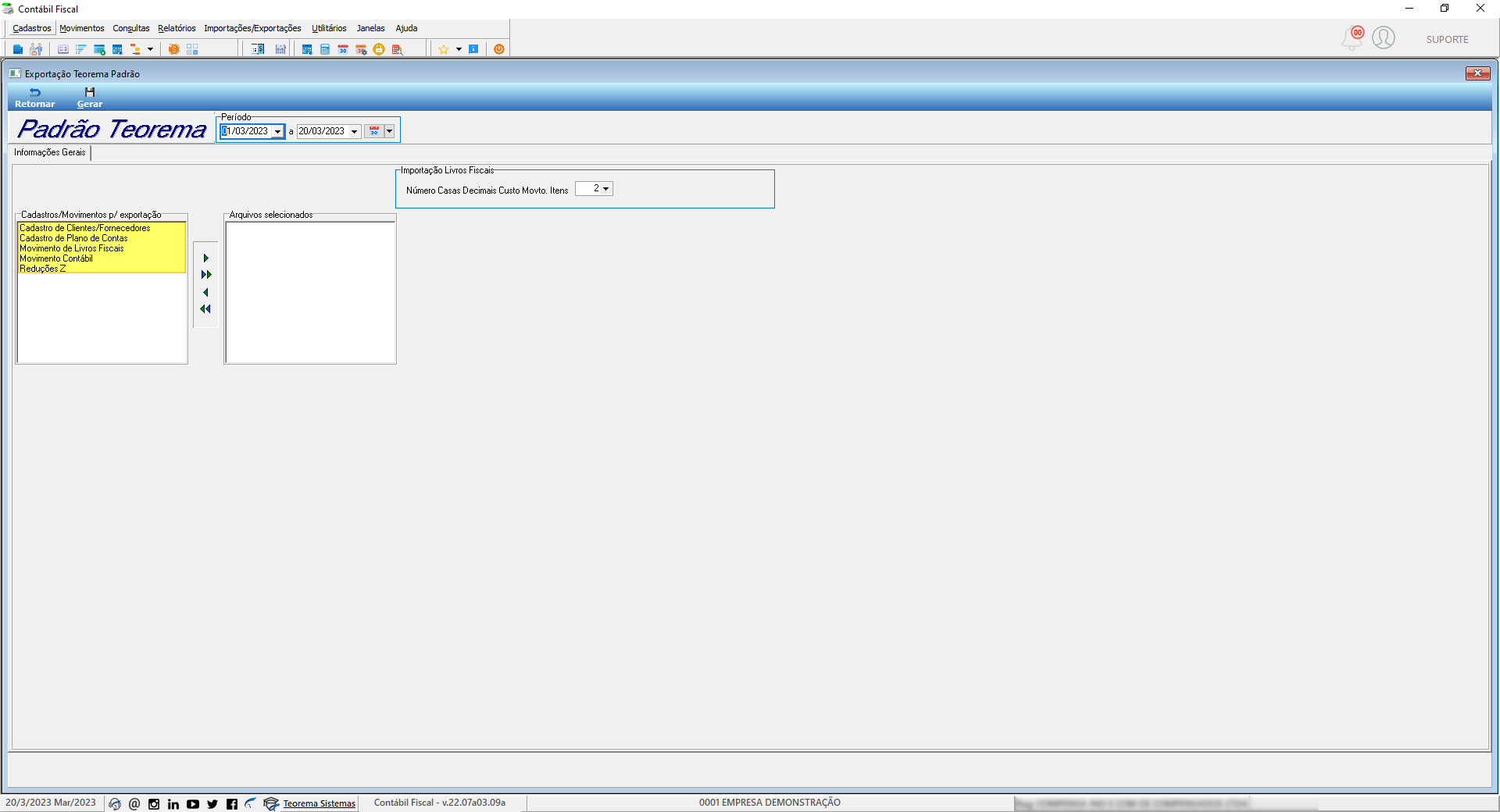Click the Retornar button
The image size is (1500, 812).
coord(35,98)
